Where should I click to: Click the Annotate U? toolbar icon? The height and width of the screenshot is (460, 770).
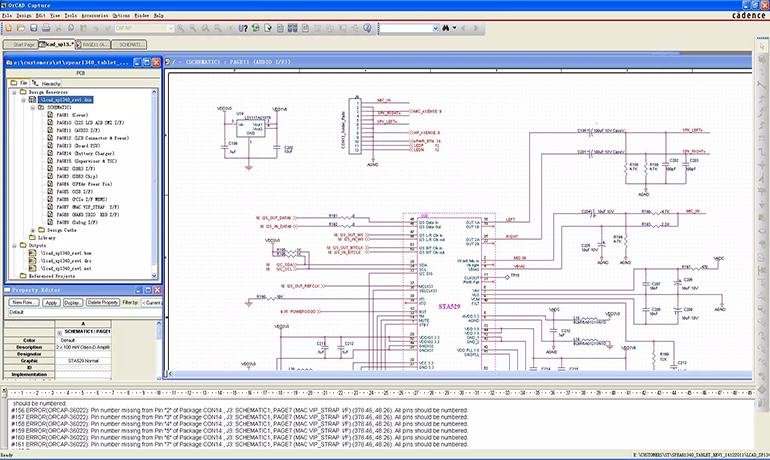click(x=243, y=28)
